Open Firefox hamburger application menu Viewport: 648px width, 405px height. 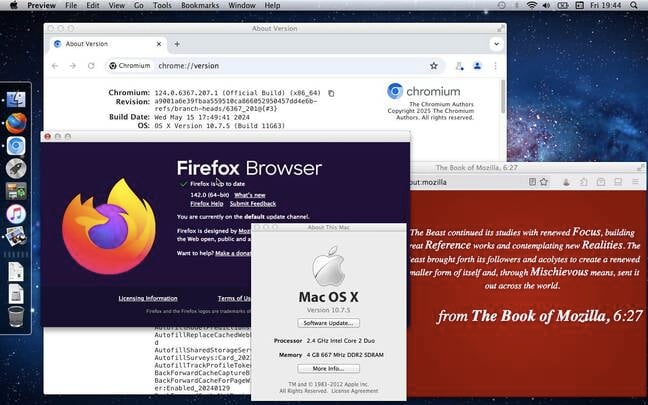pyautogui.click(x=635, y=182)
